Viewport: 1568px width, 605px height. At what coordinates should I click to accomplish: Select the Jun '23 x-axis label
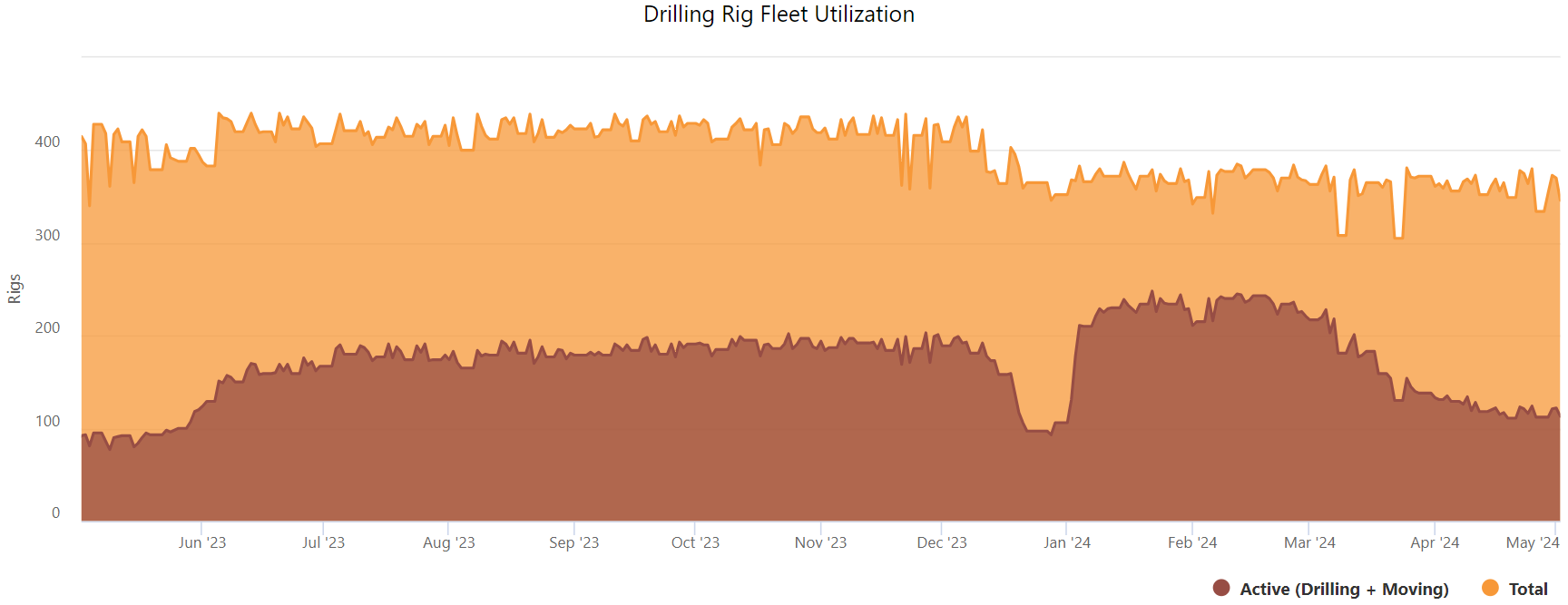tap(202, 542)
